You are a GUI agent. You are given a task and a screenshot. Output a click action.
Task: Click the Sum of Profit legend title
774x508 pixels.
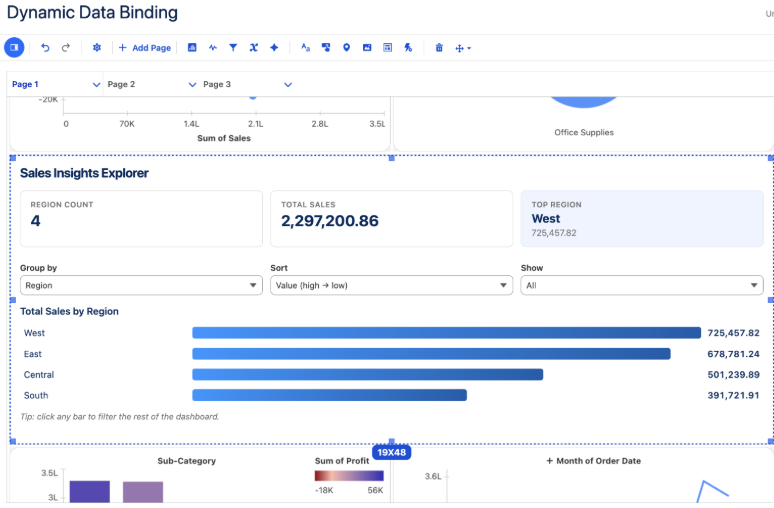[x=342, y=461]
